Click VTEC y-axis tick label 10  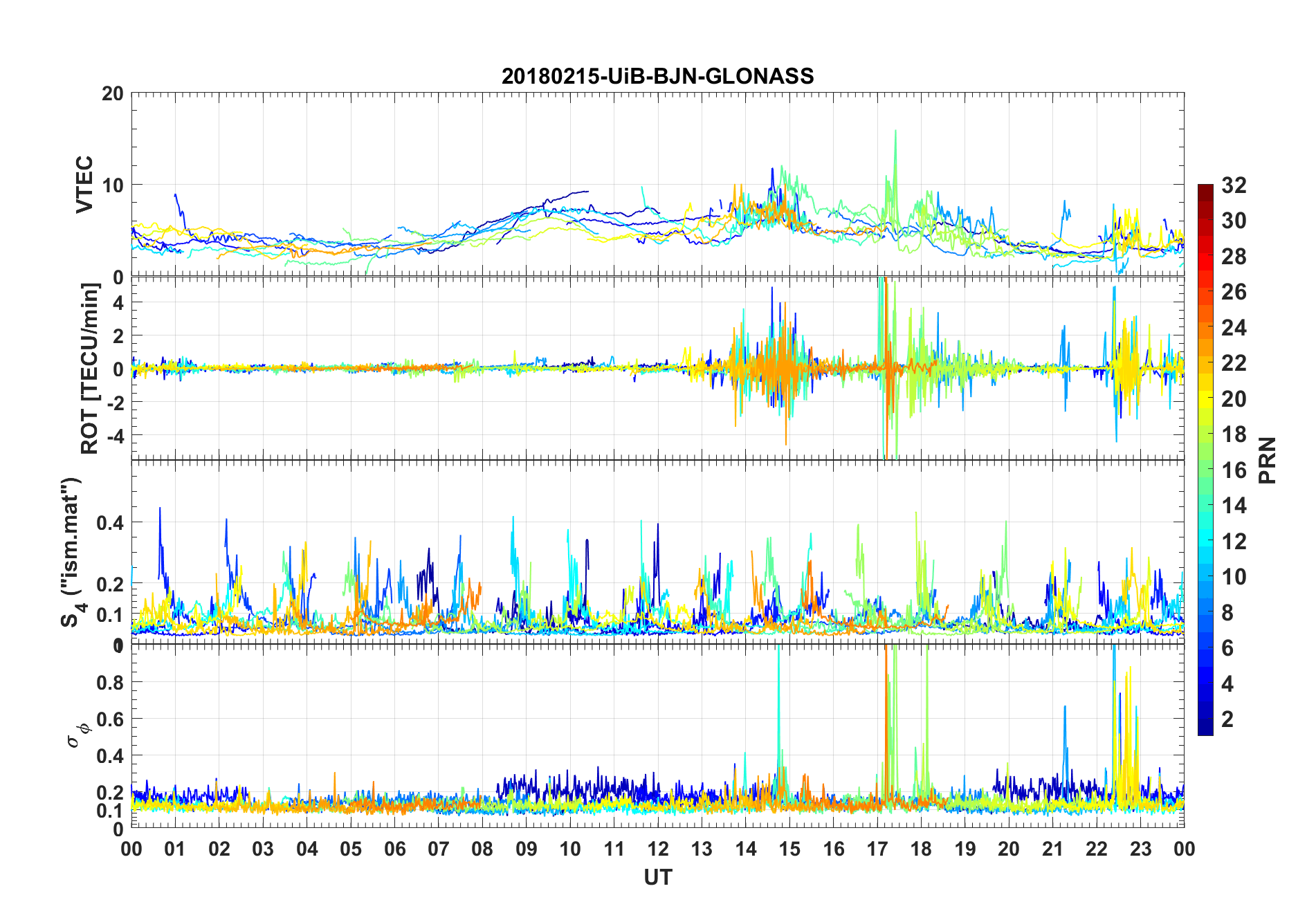click(113, 185)
